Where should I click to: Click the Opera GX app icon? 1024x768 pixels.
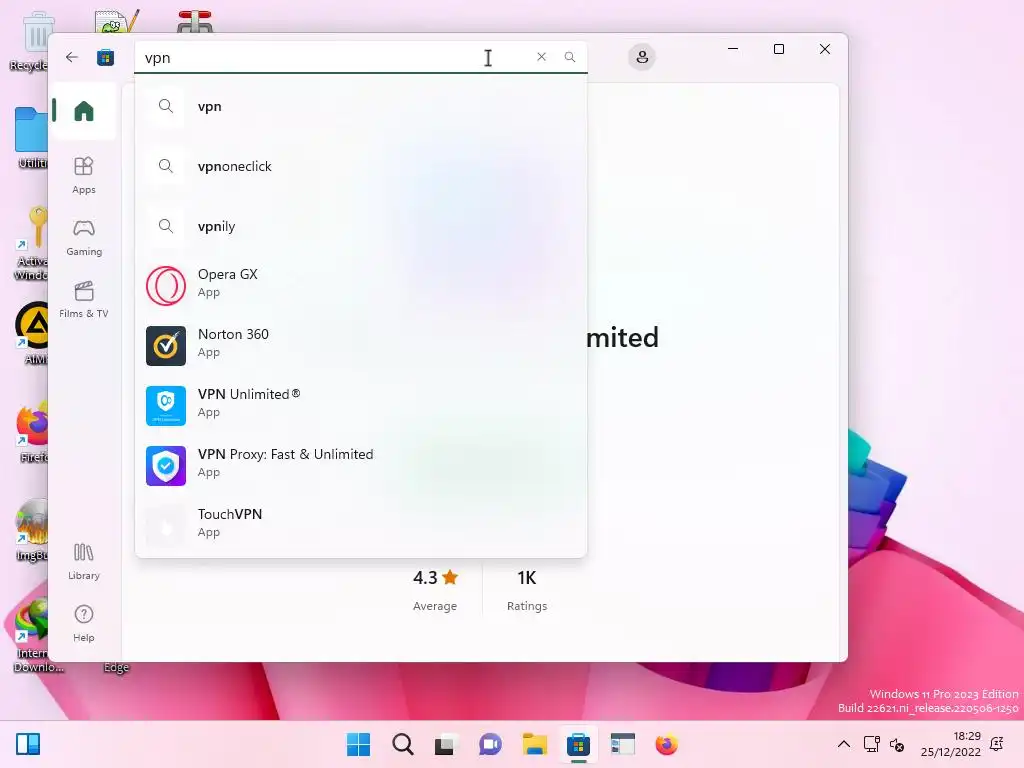pos(166,285)
